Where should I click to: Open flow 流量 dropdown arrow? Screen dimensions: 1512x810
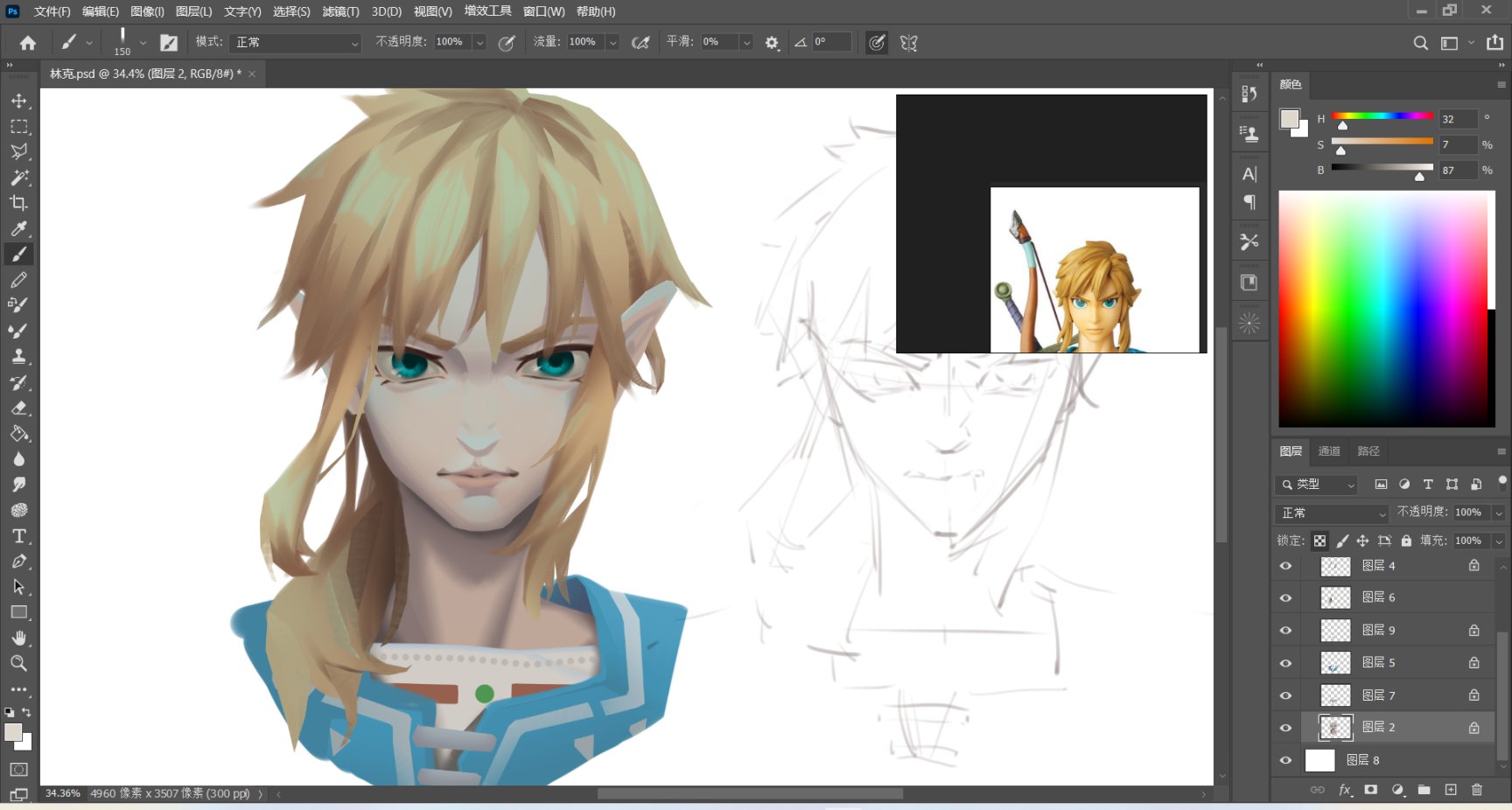[x=612, y=42]
